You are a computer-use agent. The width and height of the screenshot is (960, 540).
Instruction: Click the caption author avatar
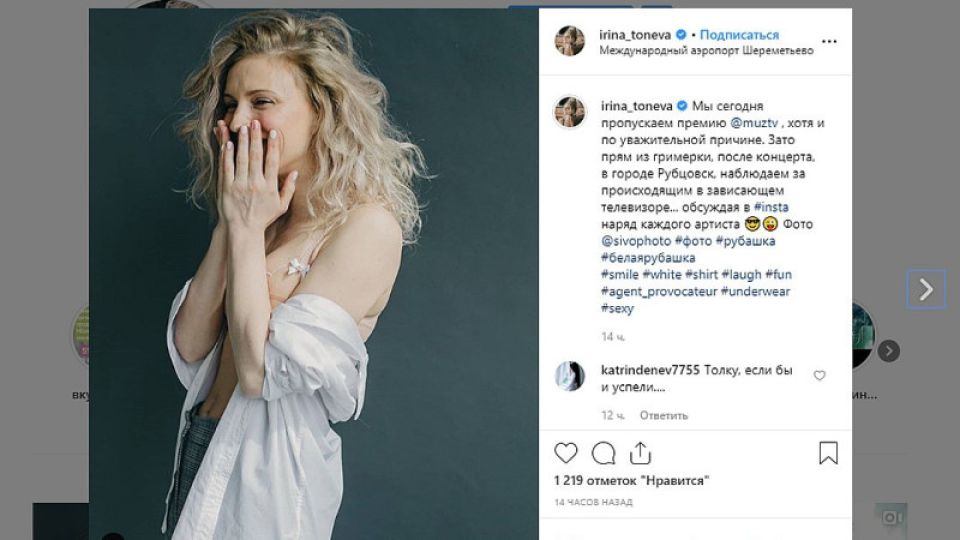click(570, 111)
